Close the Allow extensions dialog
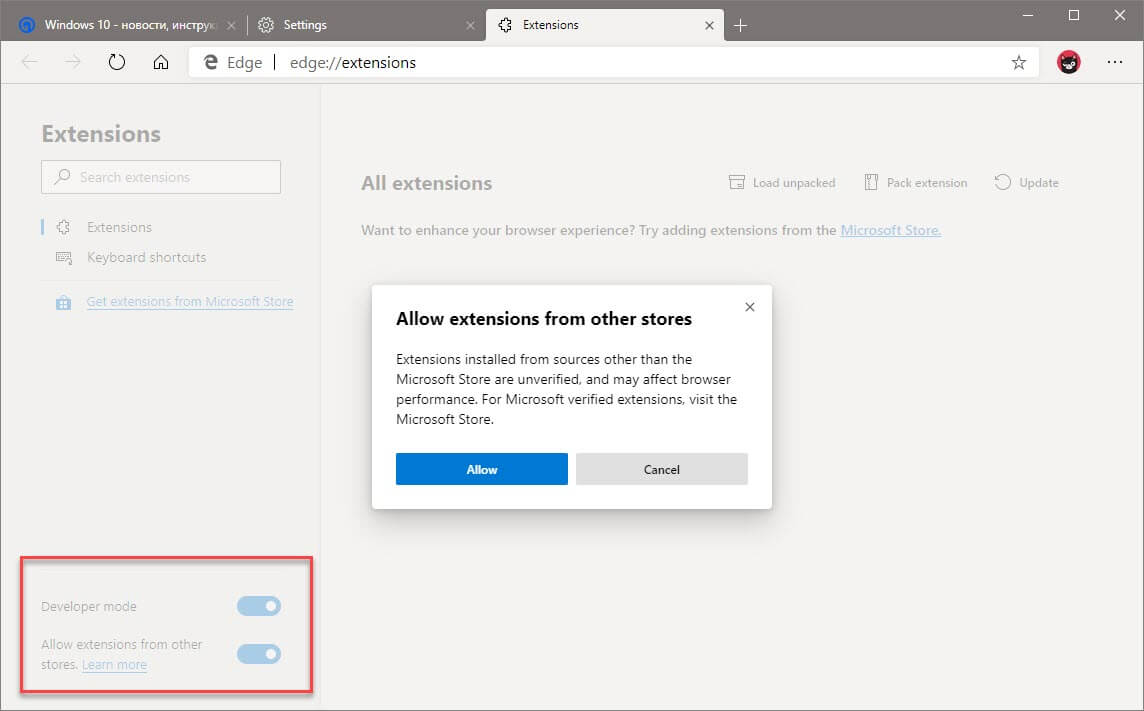Image resolution: width=1144 pixels, height=711 pixels. [x=749, y=307]
